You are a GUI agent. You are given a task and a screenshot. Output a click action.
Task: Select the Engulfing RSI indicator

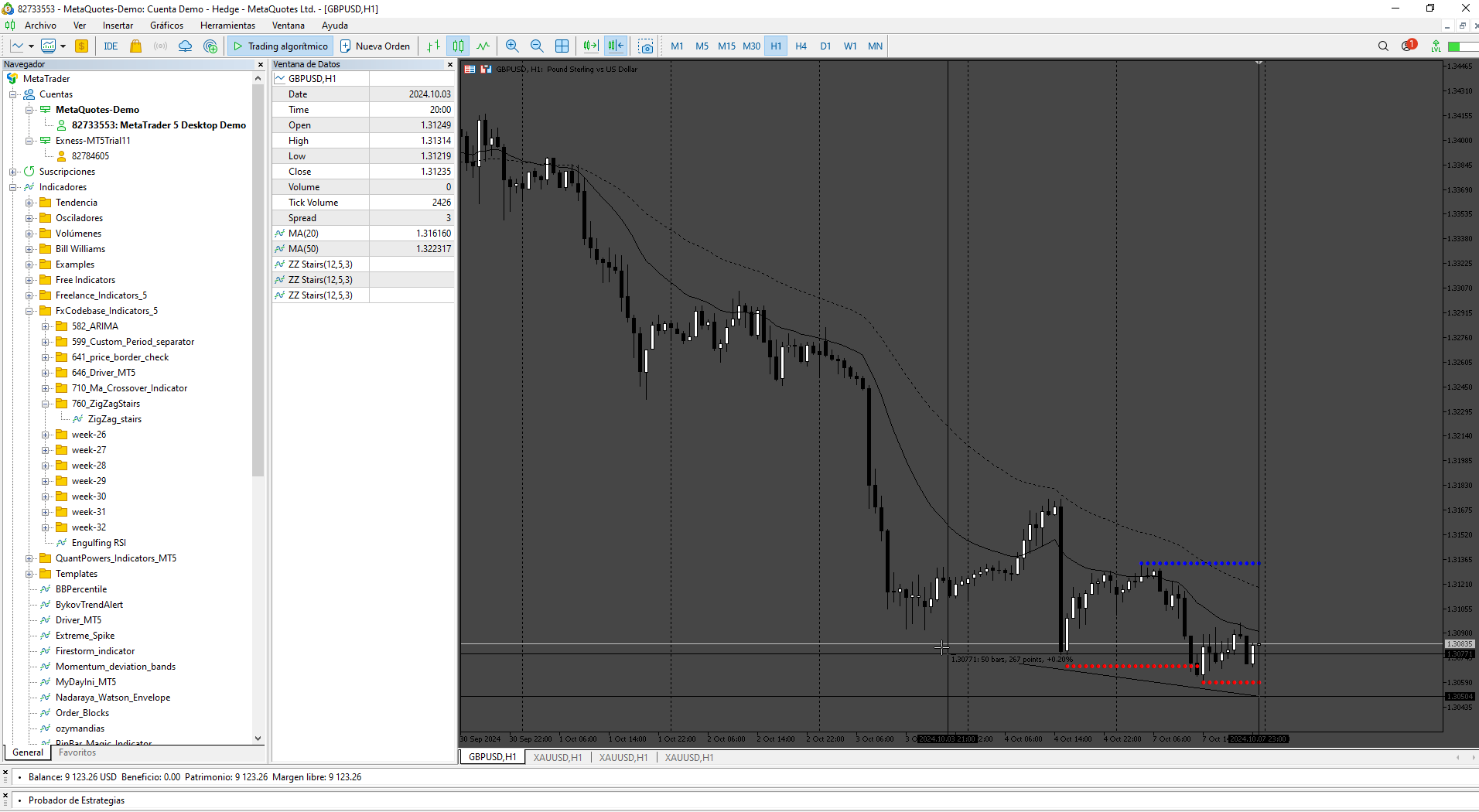pyautogui.click(x=98, y=543)
